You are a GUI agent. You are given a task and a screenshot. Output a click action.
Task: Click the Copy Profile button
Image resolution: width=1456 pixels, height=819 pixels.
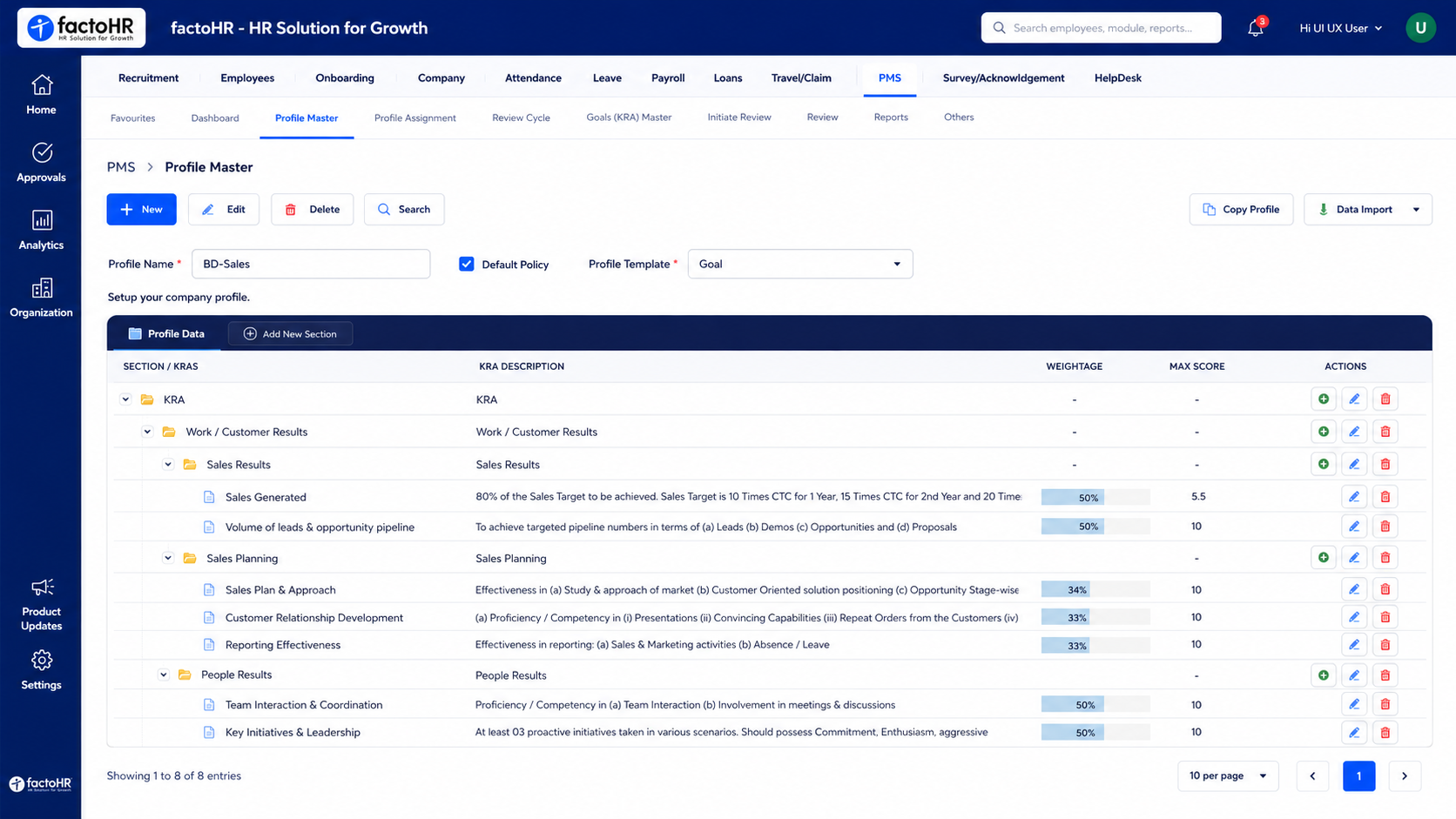[1241, 209]
